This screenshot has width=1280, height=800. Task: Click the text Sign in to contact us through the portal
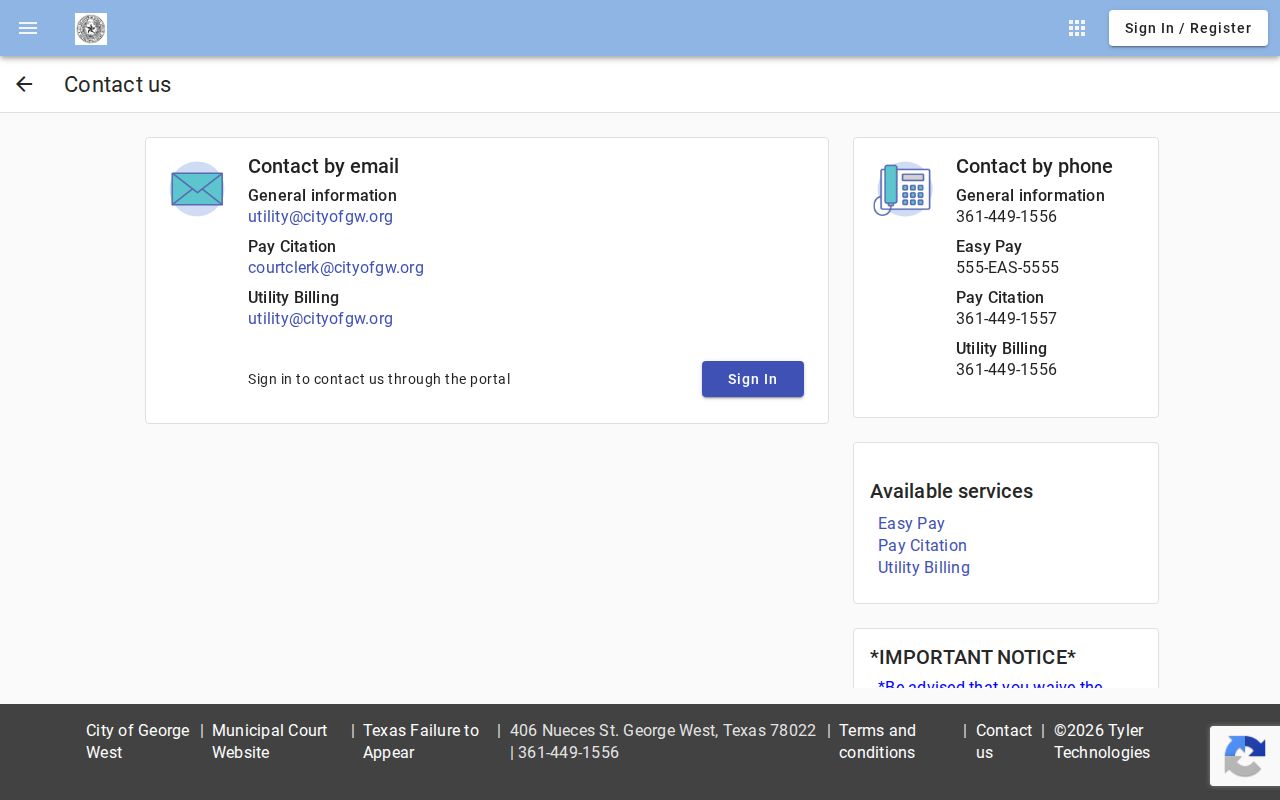(379, 379)
